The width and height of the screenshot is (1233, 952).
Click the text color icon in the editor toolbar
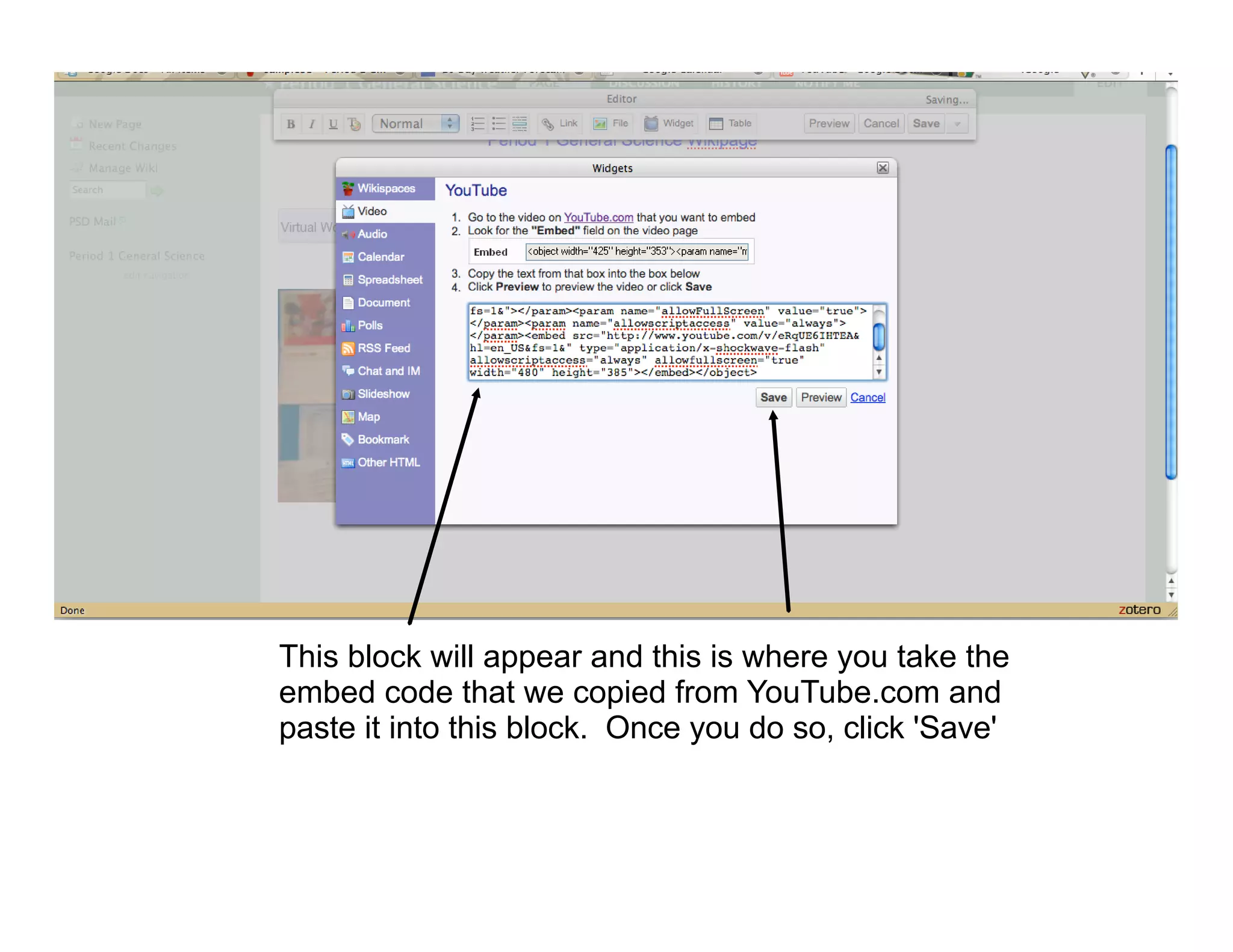click(355, 124)
